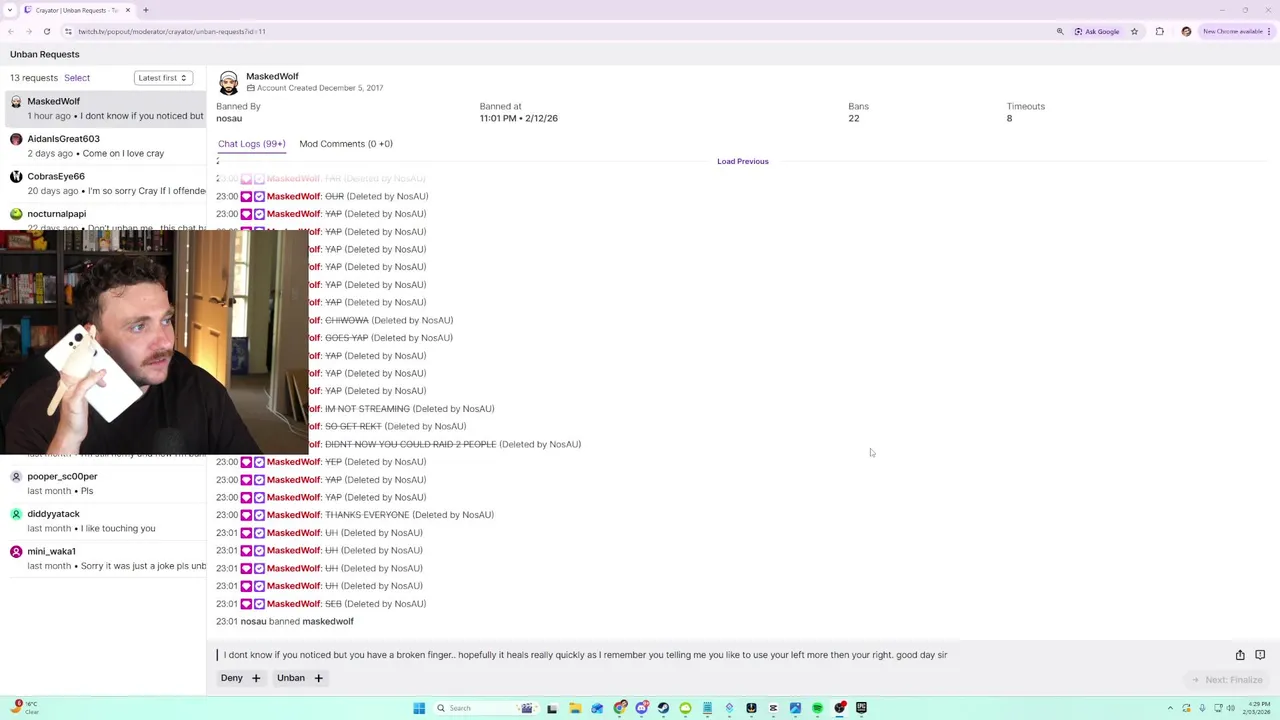
Task: Open File Explorer from taskbar
Action: coord(575,708)
